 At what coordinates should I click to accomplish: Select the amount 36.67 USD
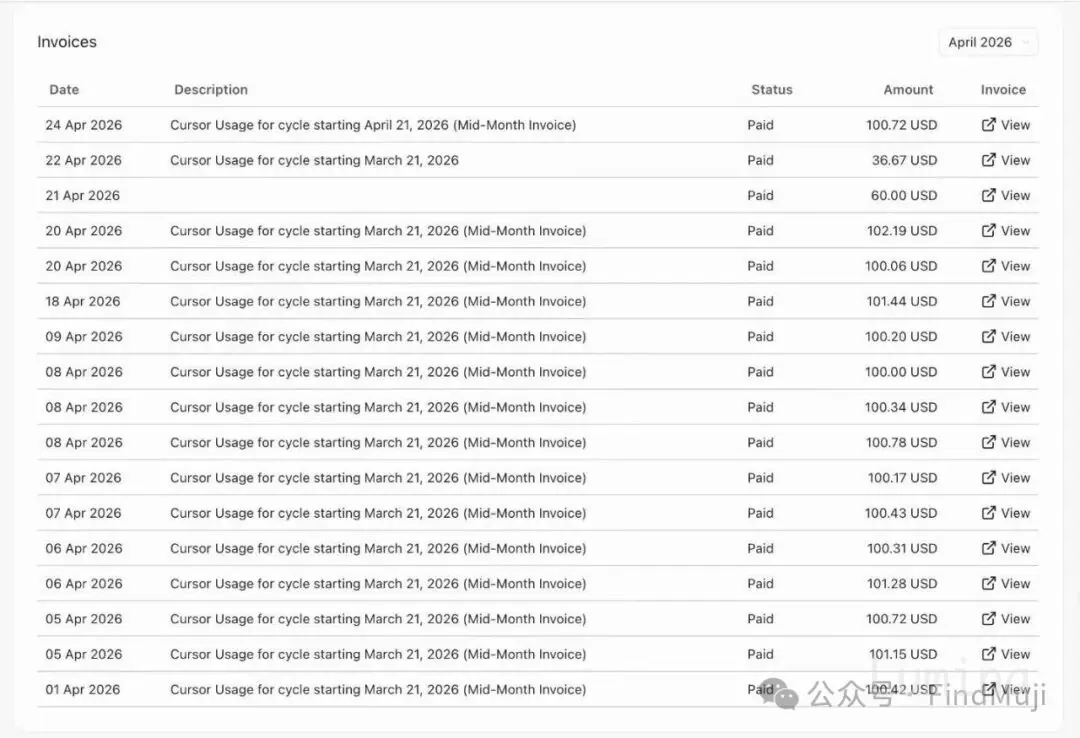click(x=904, y=160)
